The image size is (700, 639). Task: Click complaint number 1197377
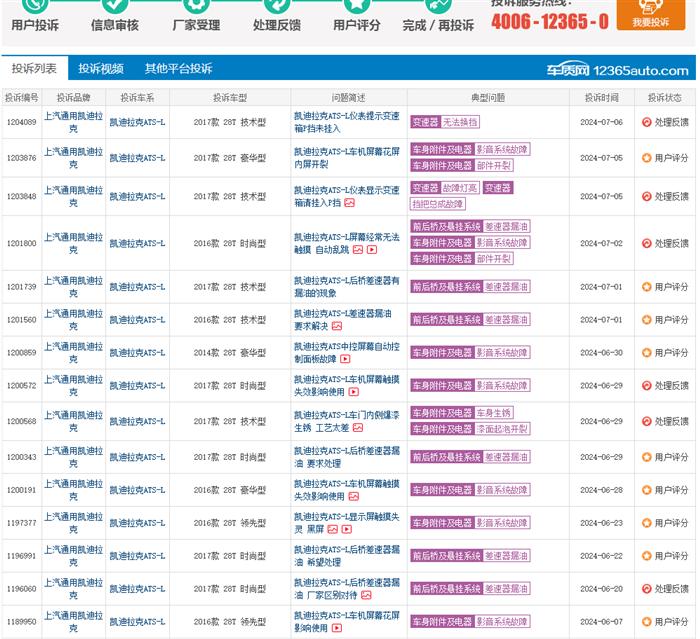tap(21, 523)
